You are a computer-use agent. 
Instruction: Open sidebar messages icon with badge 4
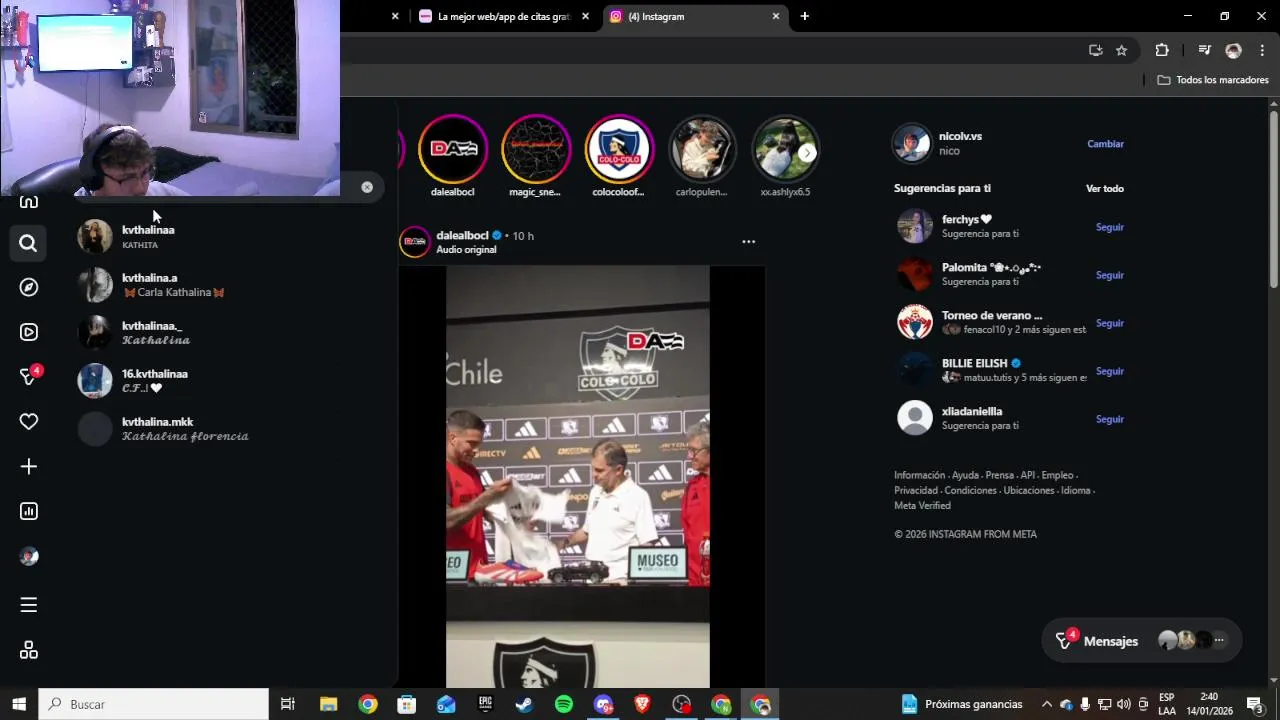pyautogui.click(x=29, y=377)
